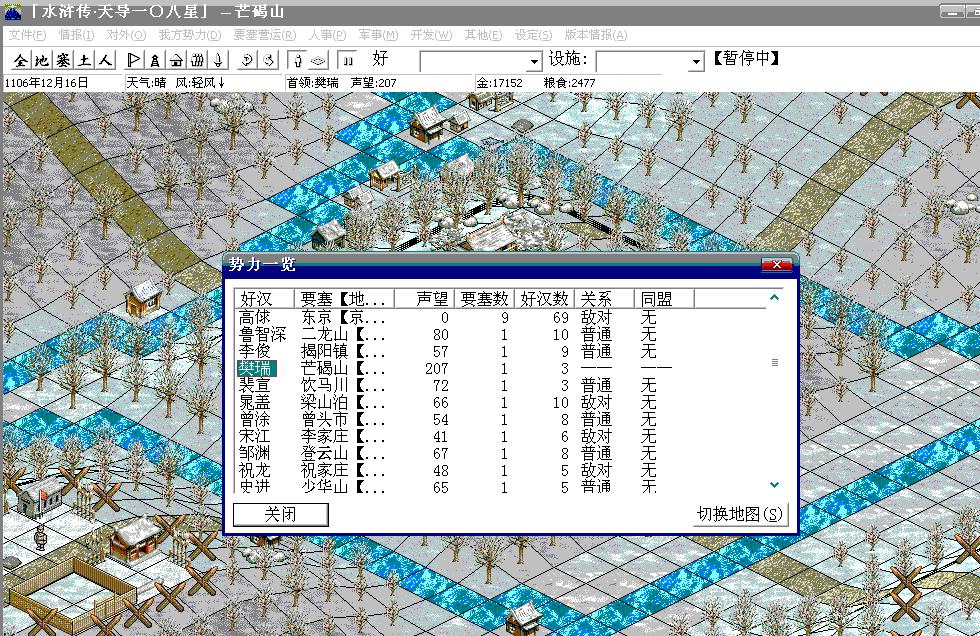Minimize the game window
980x636 pixels.
pos(951,12)
